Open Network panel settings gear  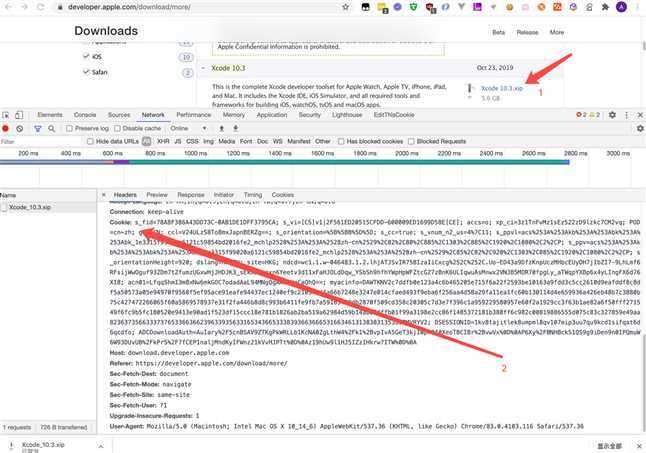[x=640, y=128]
